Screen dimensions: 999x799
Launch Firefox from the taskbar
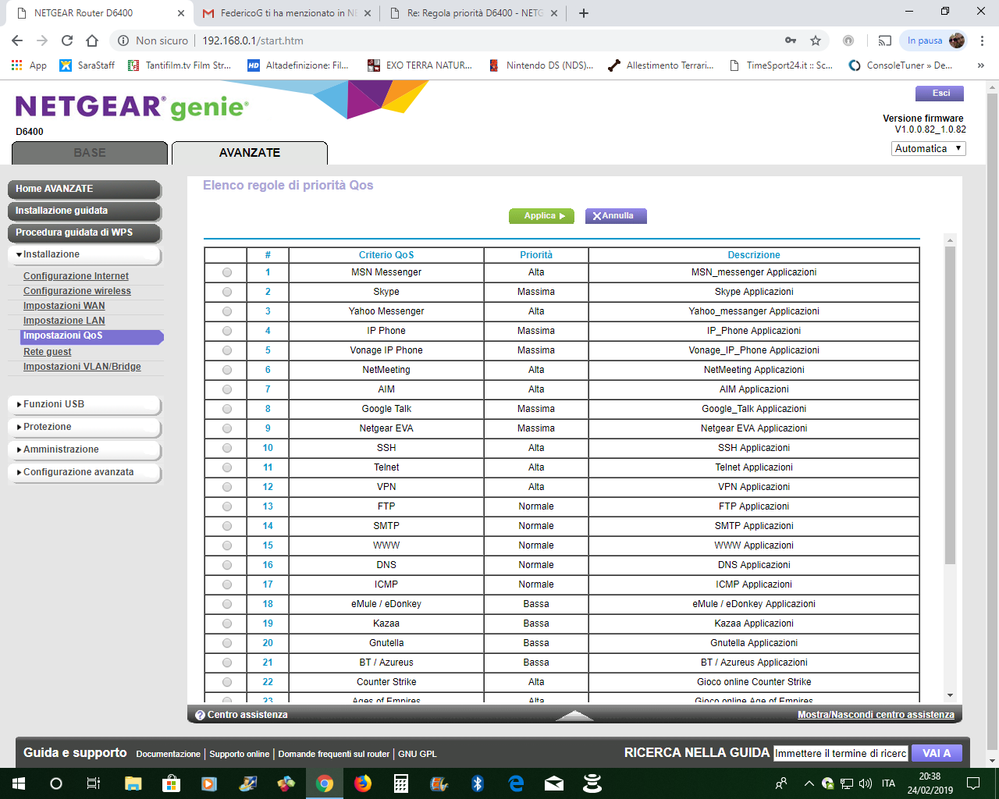point(363,784)
